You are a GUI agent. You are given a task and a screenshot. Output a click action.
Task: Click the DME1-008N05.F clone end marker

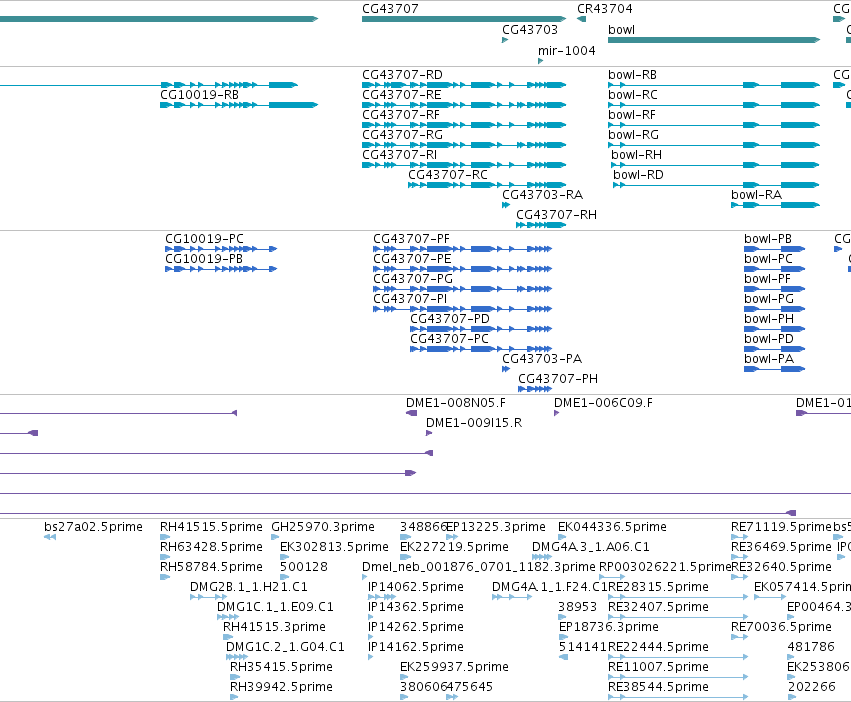coord(411,413)
